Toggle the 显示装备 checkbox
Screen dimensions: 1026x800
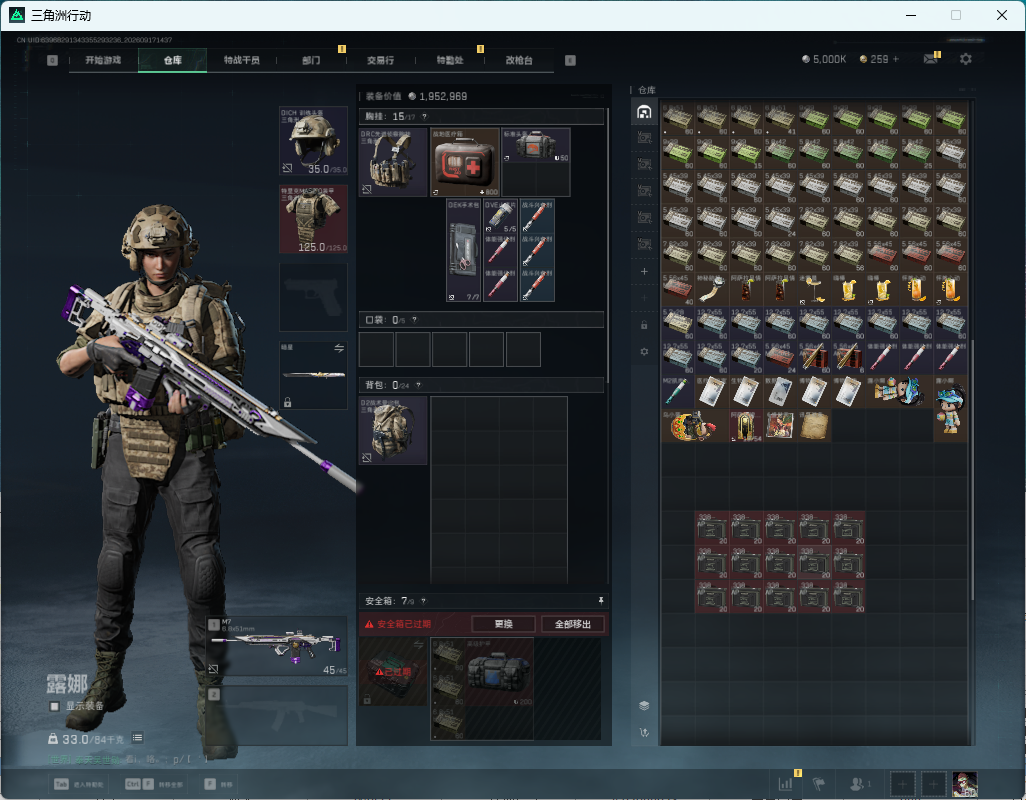55,706
